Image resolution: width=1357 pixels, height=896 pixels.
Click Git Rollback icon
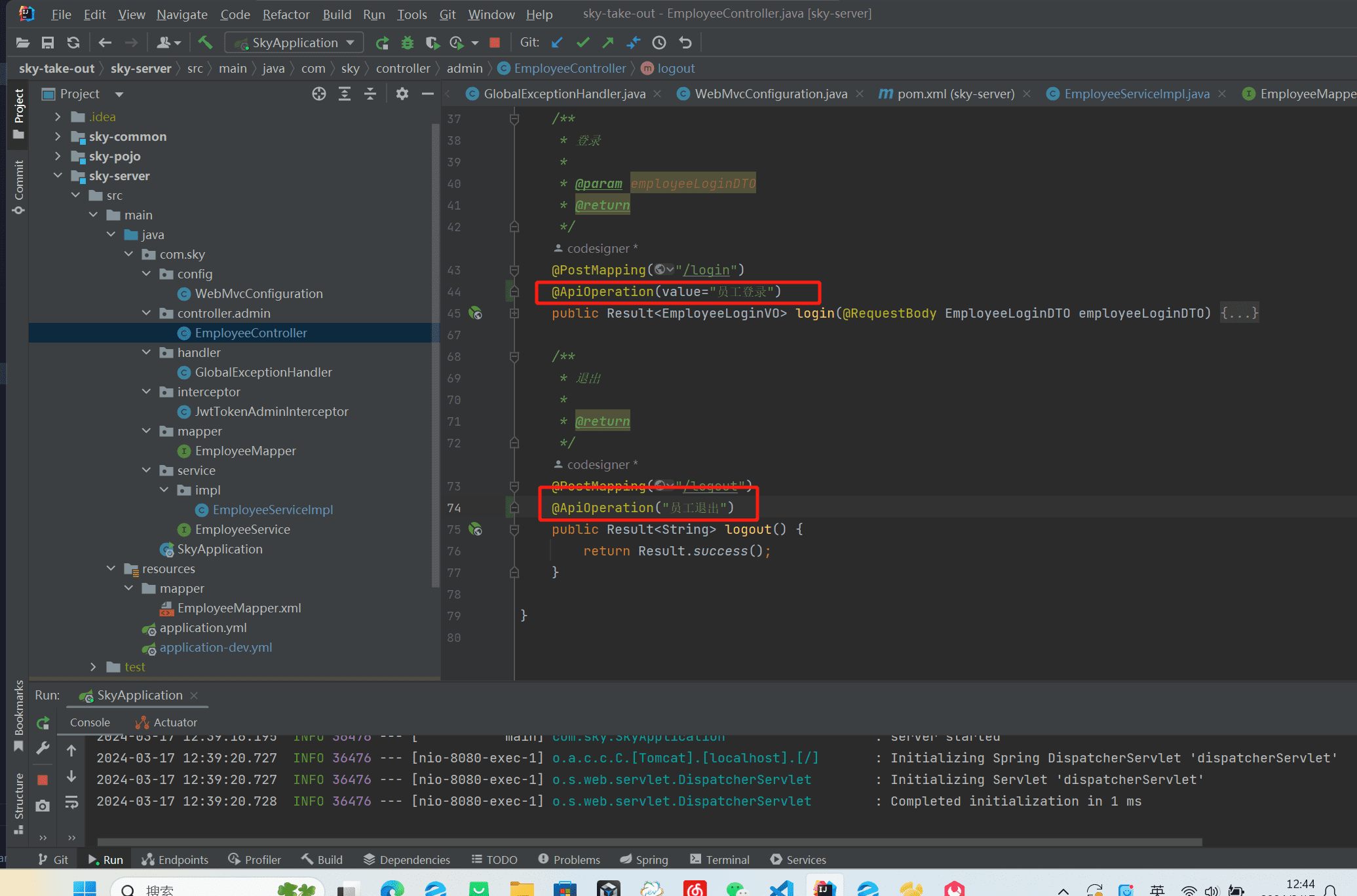coord(685,43)
